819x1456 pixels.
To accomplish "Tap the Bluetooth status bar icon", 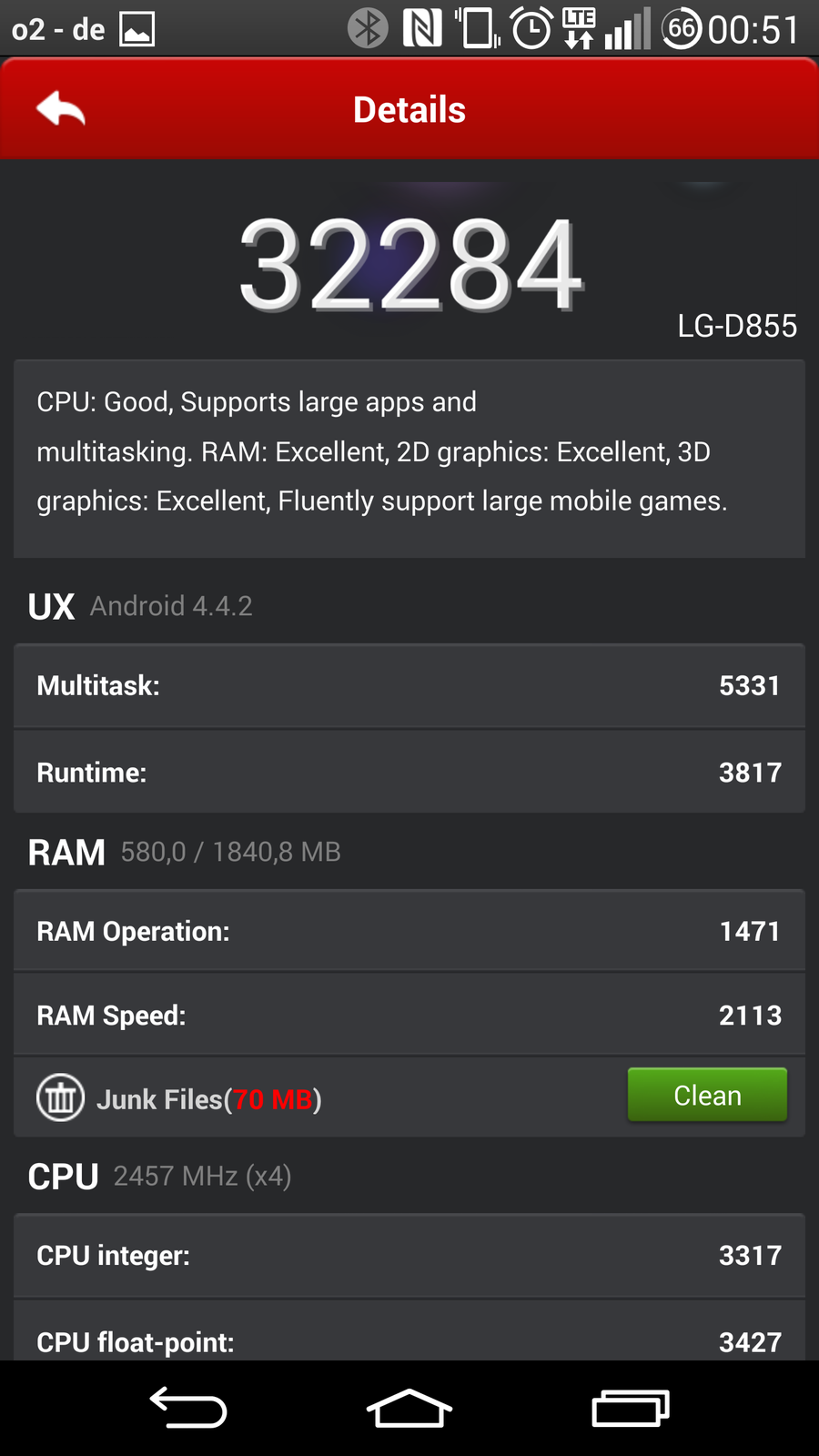I will pos(368,27).
